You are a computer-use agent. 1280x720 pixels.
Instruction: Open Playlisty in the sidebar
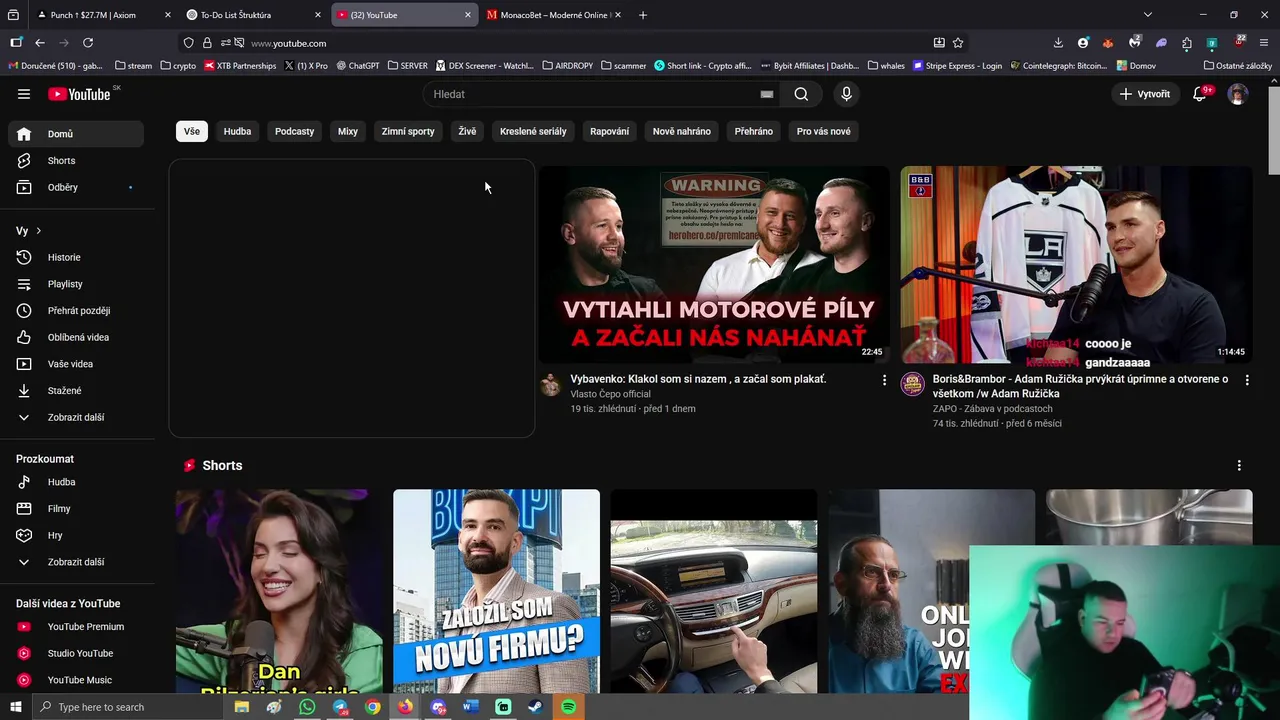tap(75, 284)
